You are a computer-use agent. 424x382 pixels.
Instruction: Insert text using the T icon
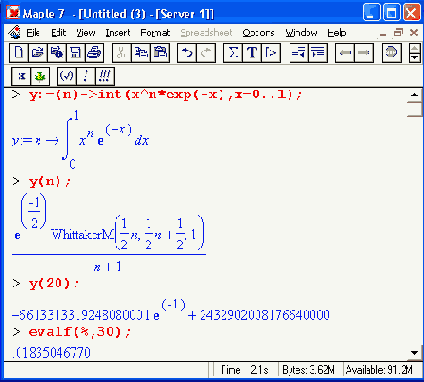click(x=252, y=53)
